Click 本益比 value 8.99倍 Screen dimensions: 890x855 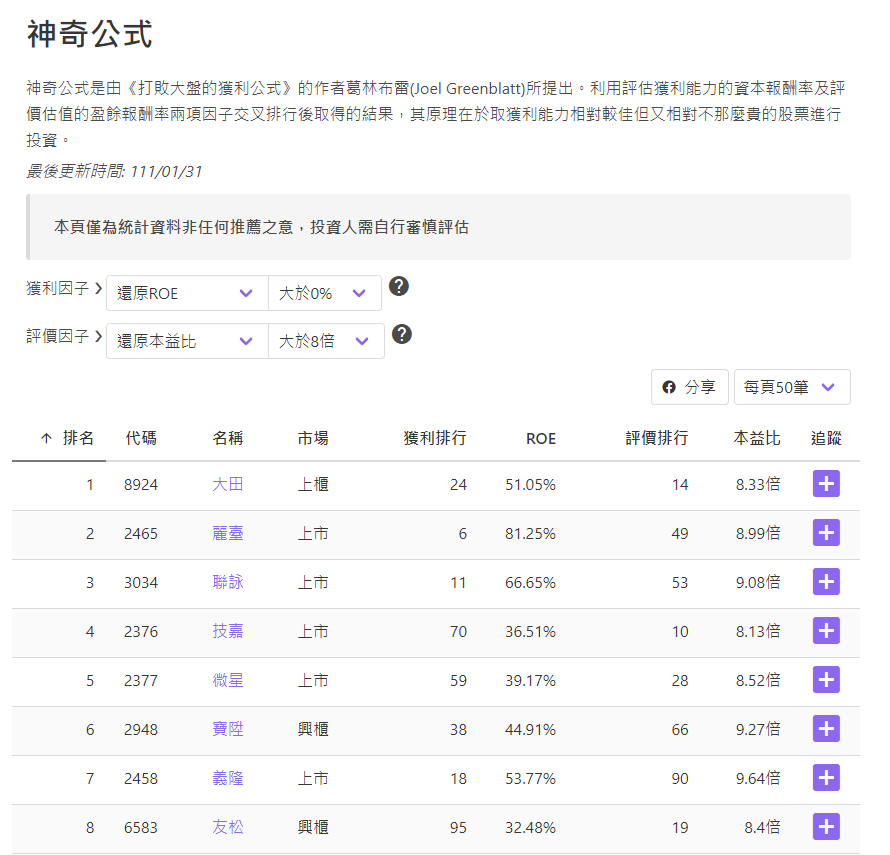[x=758, y=533]
